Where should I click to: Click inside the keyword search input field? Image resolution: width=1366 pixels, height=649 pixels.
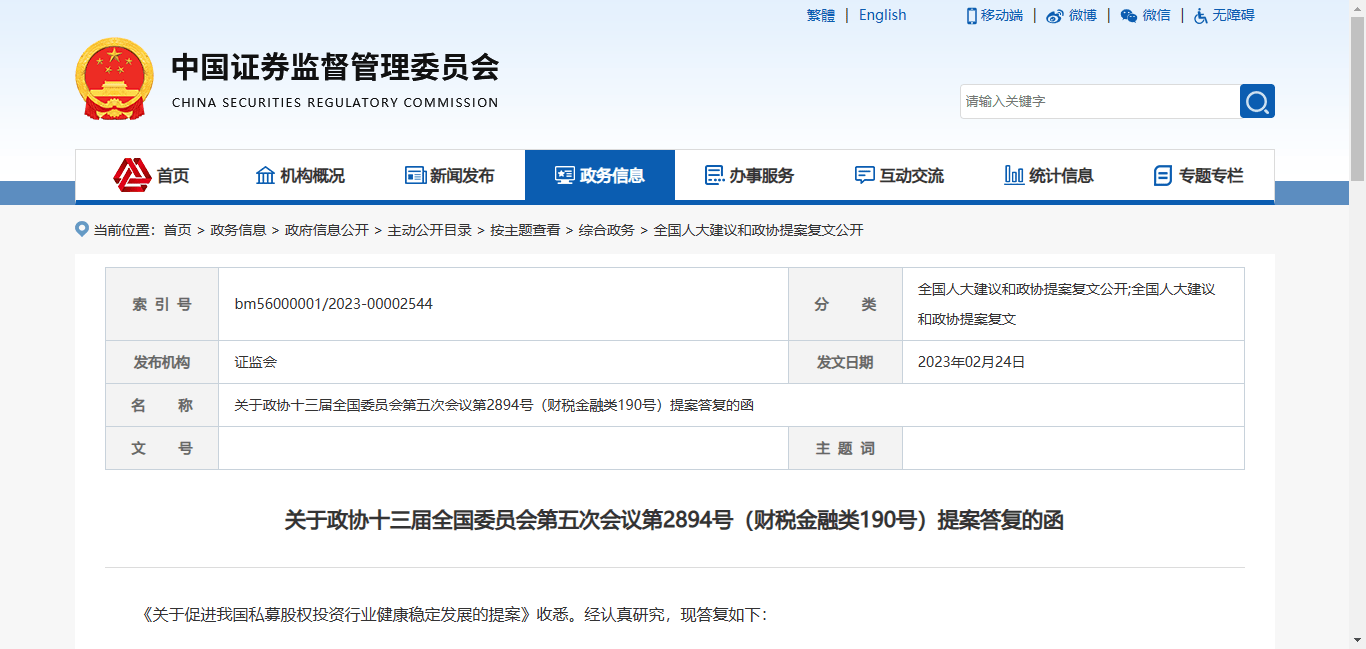coord(1090,101)
